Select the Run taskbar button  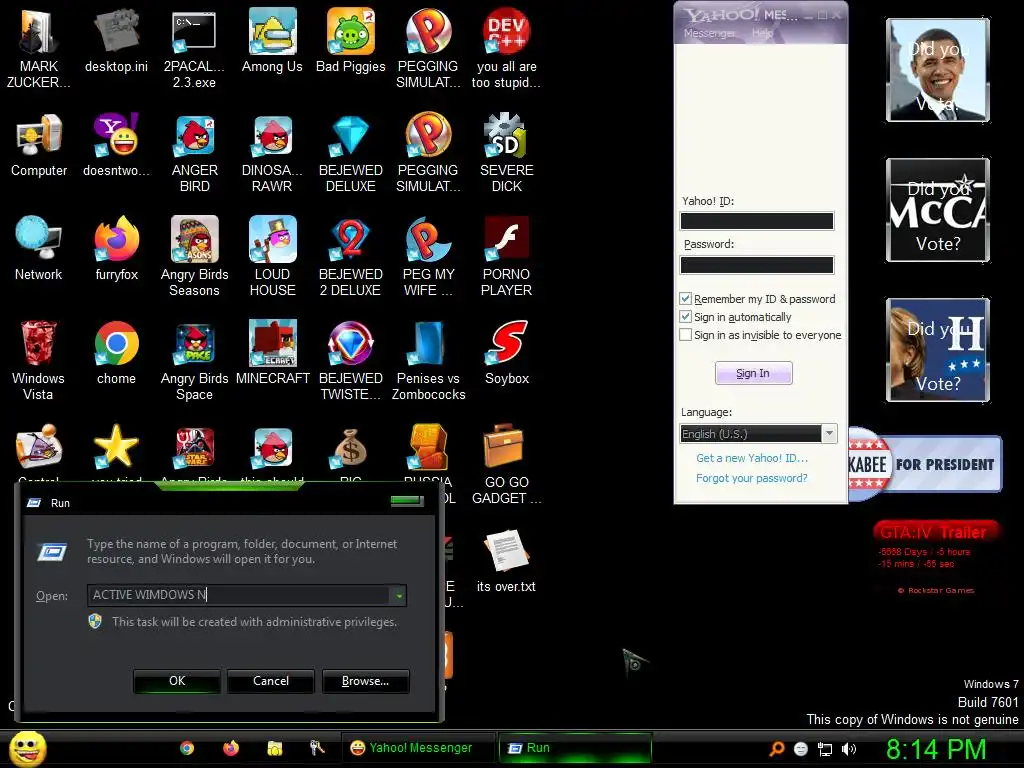point(576,748)
